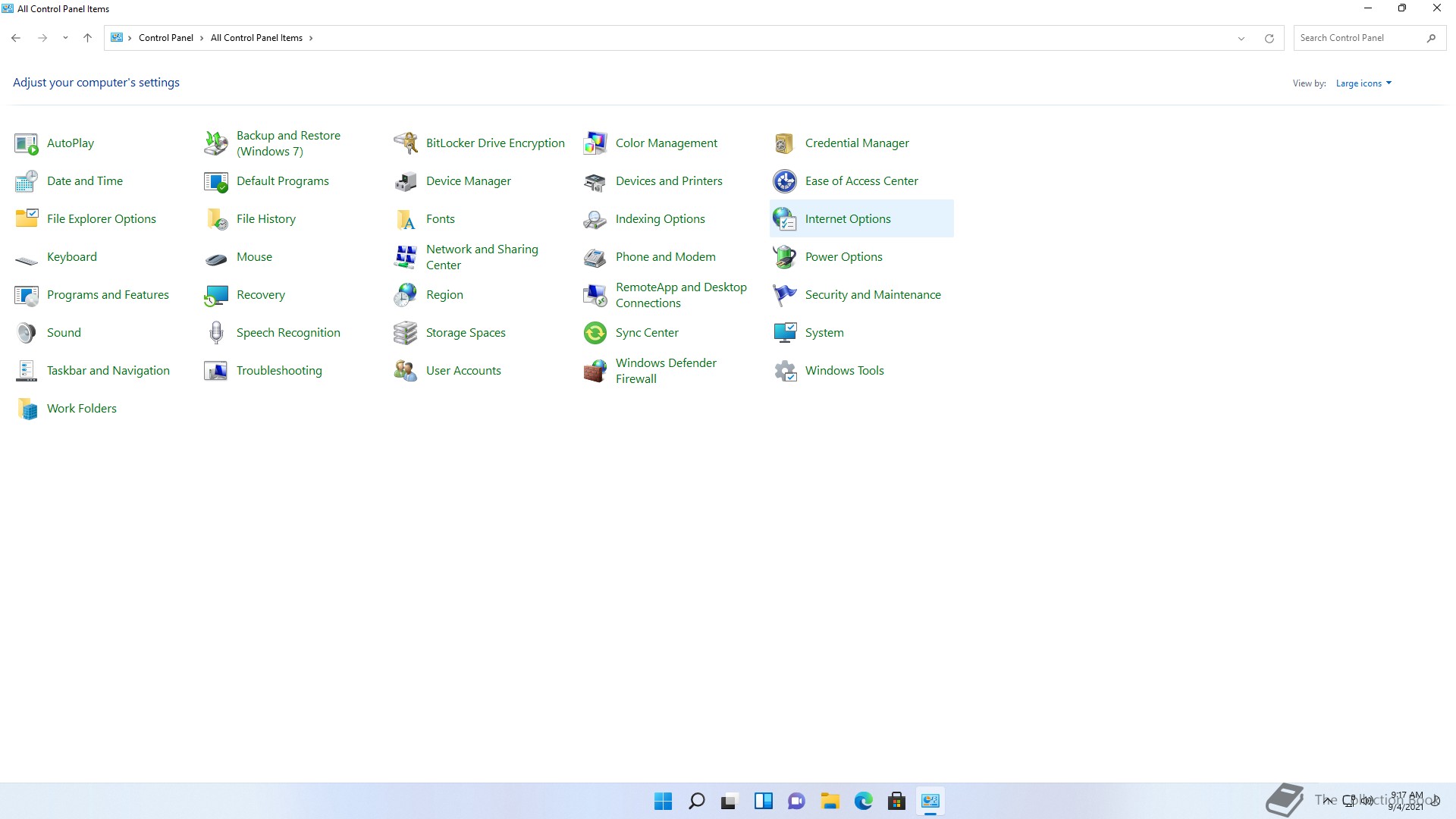Open the Default Programs icon
This screenshot has width=1456, height=819.
click(216, 181)
